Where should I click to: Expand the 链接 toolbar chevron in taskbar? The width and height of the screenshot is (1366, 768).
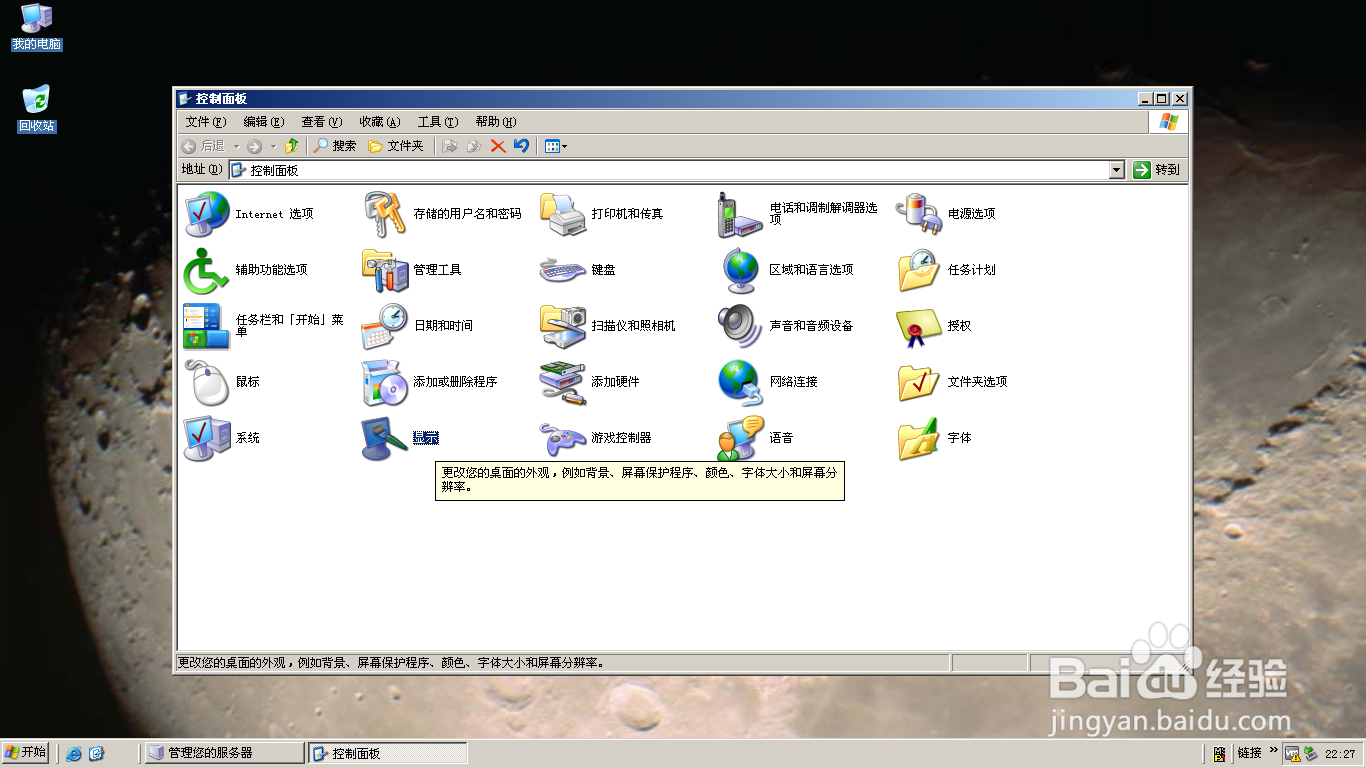click(x=1273, y=749)
